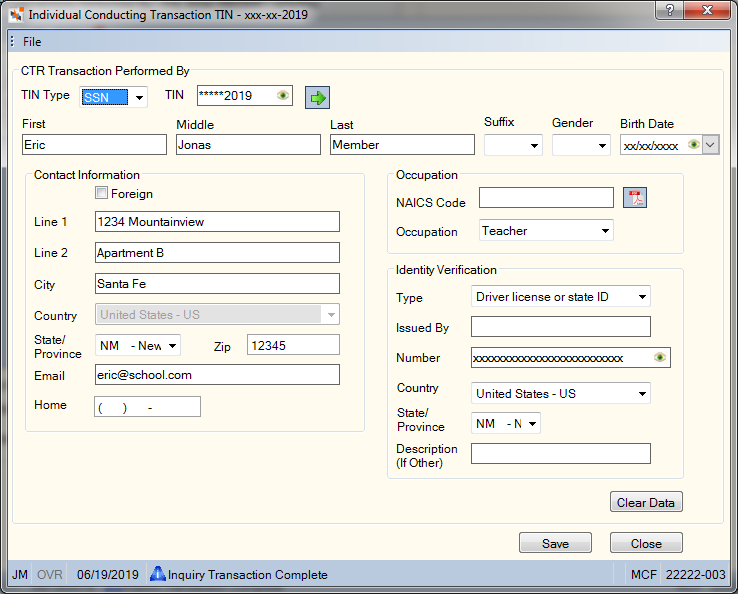Screen dimensions: 738x594
Task: Click the green arrow TIN lookup button
Action: pyautogui.click(x=317, y=97)
